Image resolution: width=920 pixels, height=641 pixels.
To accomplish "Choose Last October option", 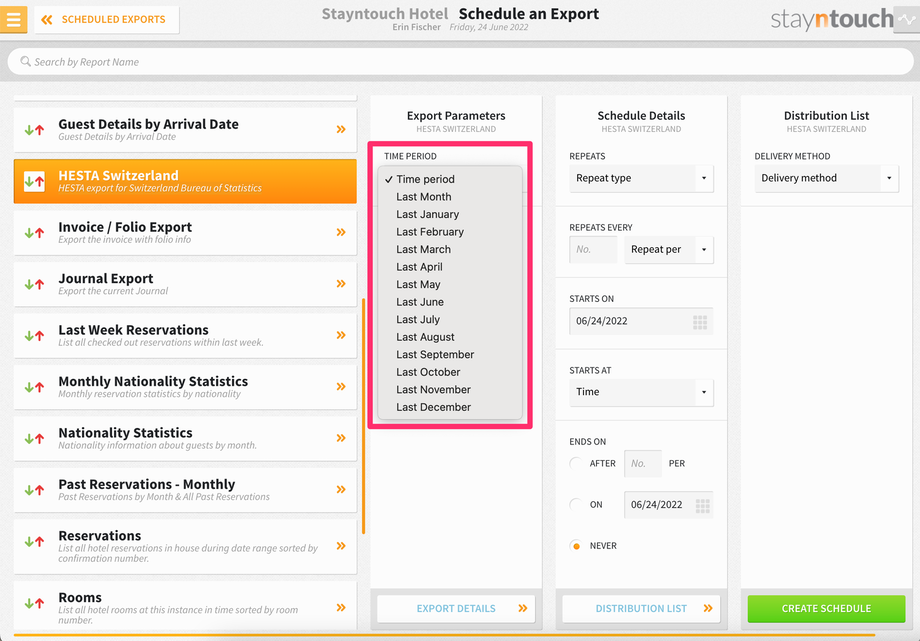I will click(x=449, y=372).
